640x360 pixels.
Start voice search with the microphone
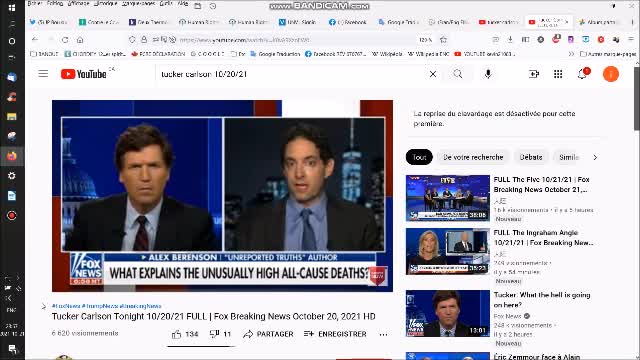(488, 74)
